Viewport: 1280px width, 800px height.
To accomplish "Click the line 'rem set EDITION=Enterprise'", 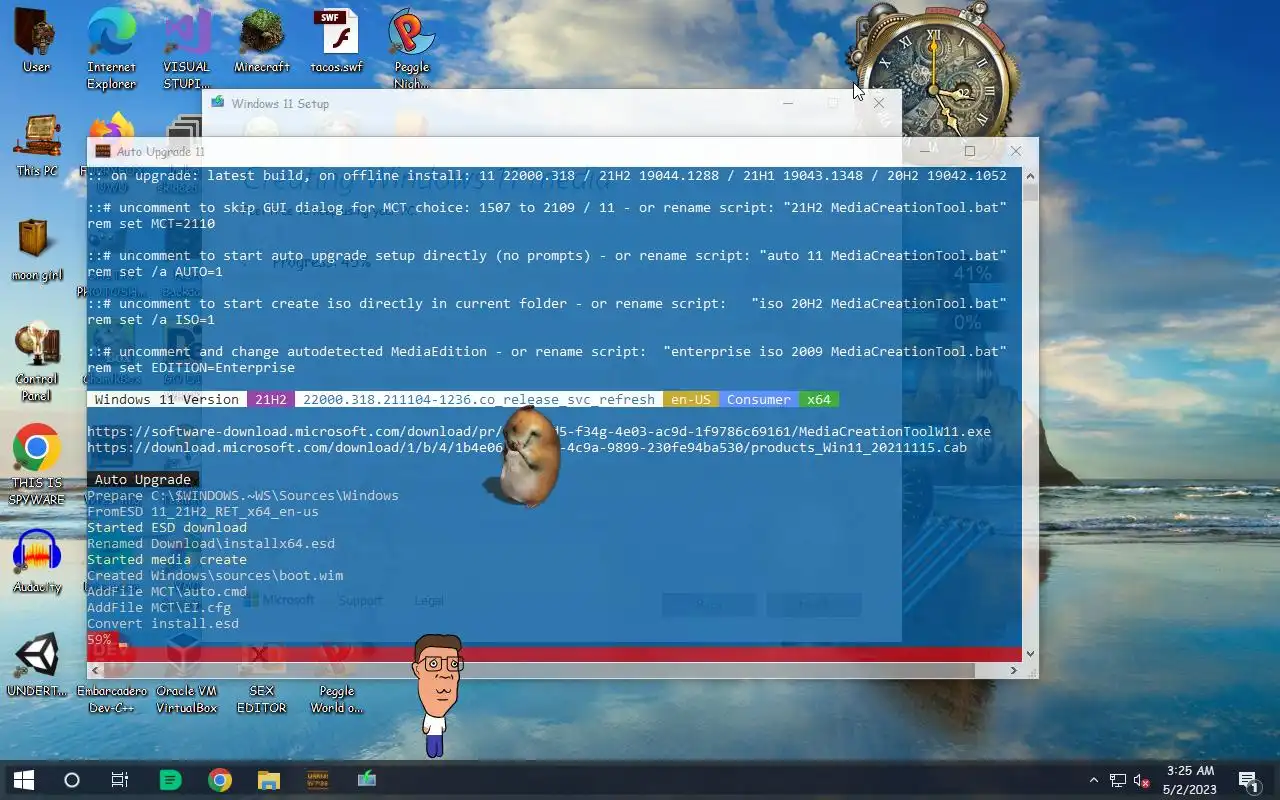I will tap(191, 368).
